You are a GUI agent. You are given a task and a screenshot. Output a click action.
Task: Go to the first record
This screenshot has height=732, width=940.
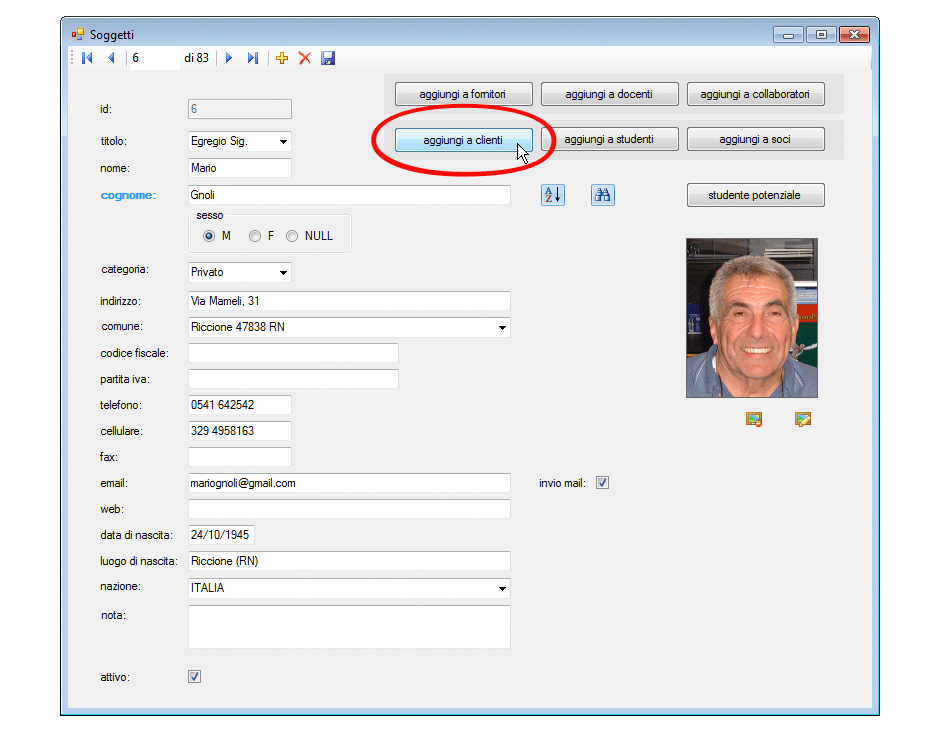(x=88, y=58)
